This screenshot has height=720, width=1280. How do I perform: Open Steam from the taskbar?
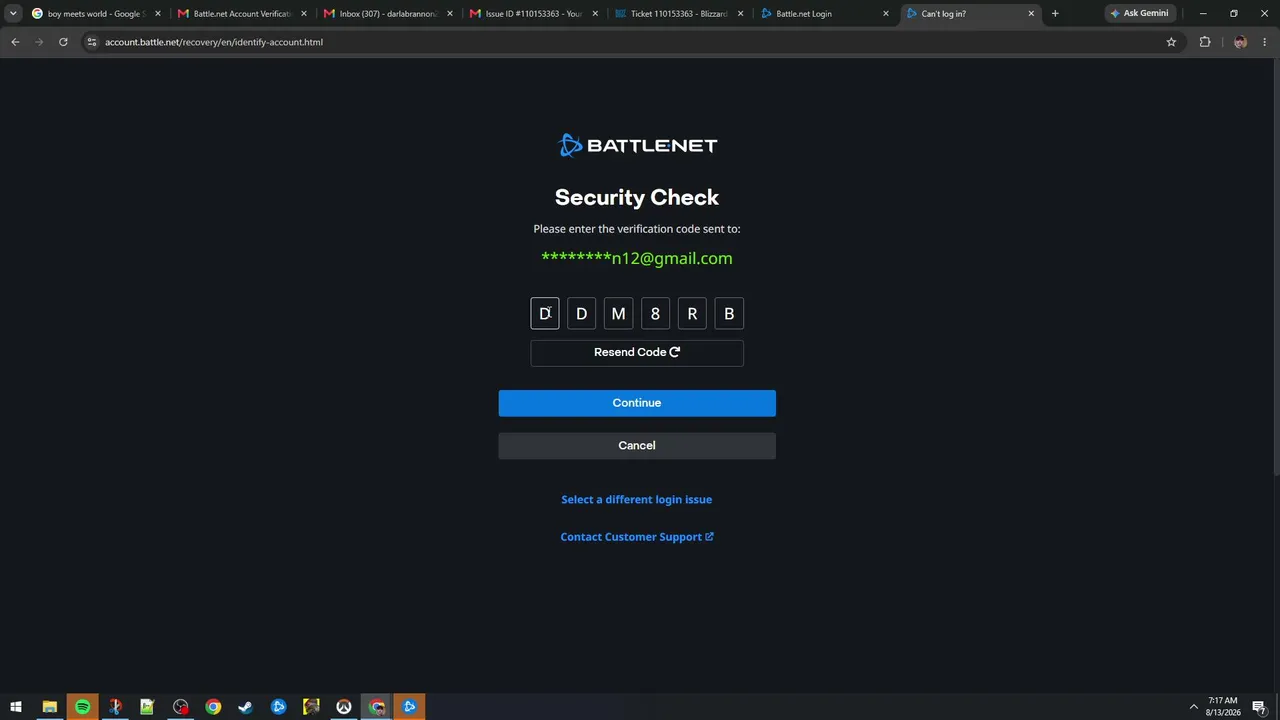click(x=245, y=707)
